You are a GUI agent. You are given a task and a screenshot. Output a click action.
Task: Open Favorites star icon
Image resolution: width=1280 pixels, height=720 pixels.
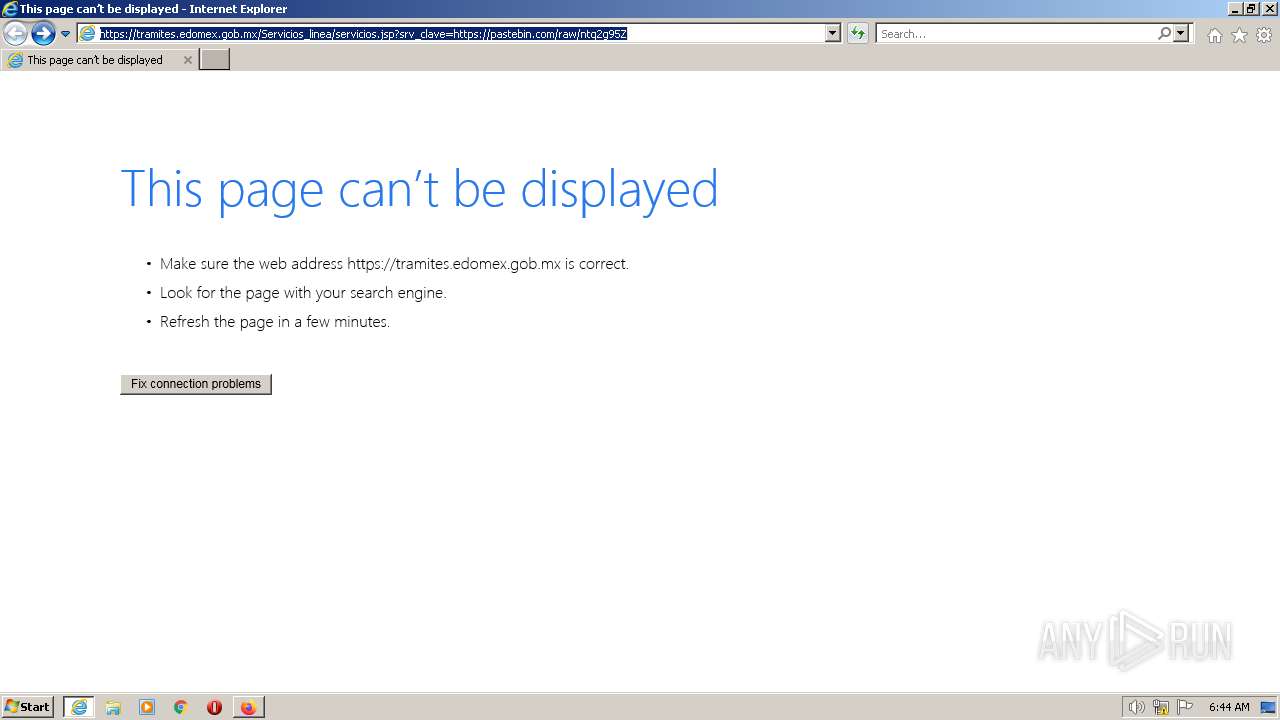tap(1239, 35)
